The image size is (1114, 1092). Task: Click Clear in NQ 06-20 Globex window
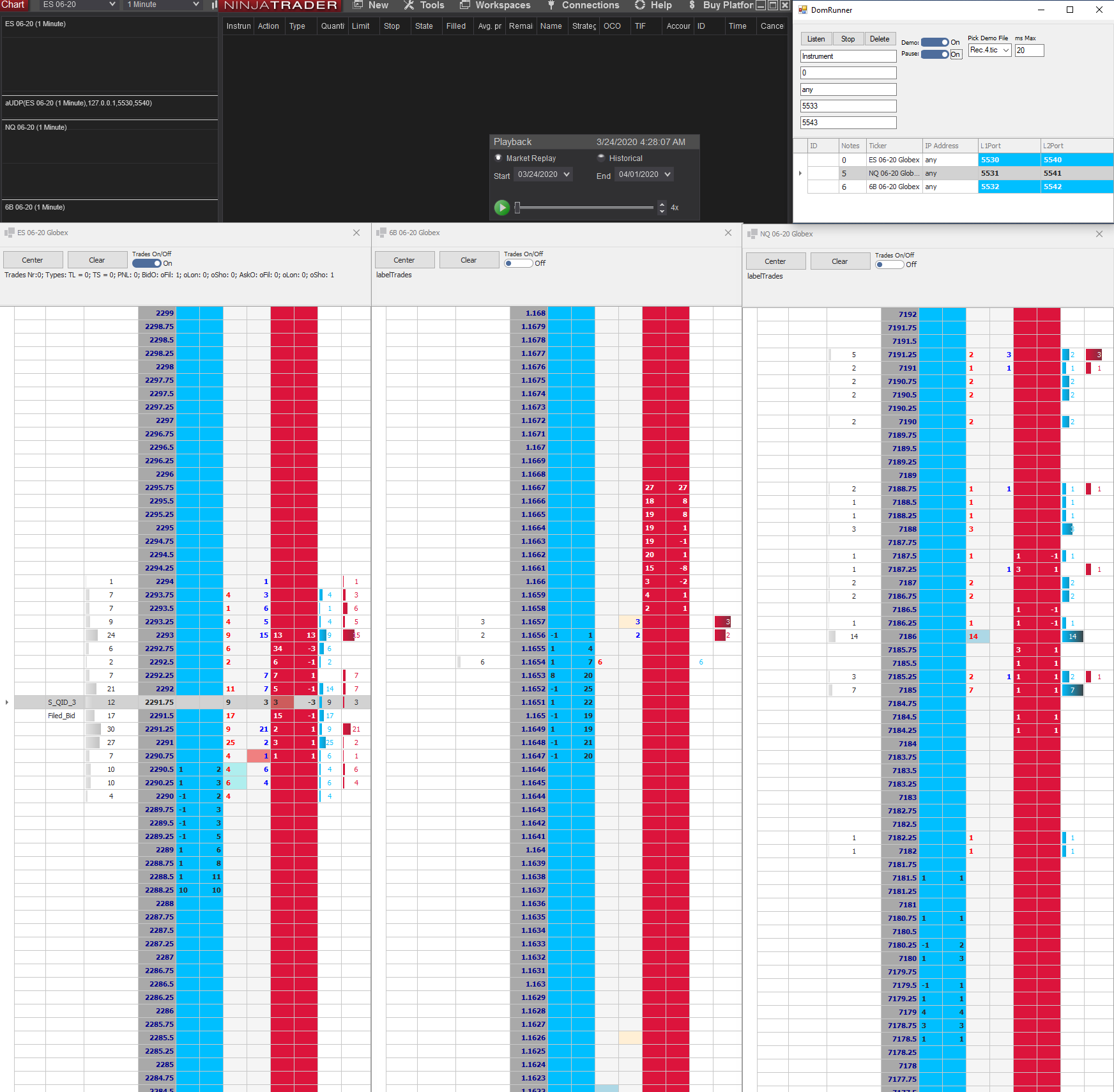pos(840,261)
